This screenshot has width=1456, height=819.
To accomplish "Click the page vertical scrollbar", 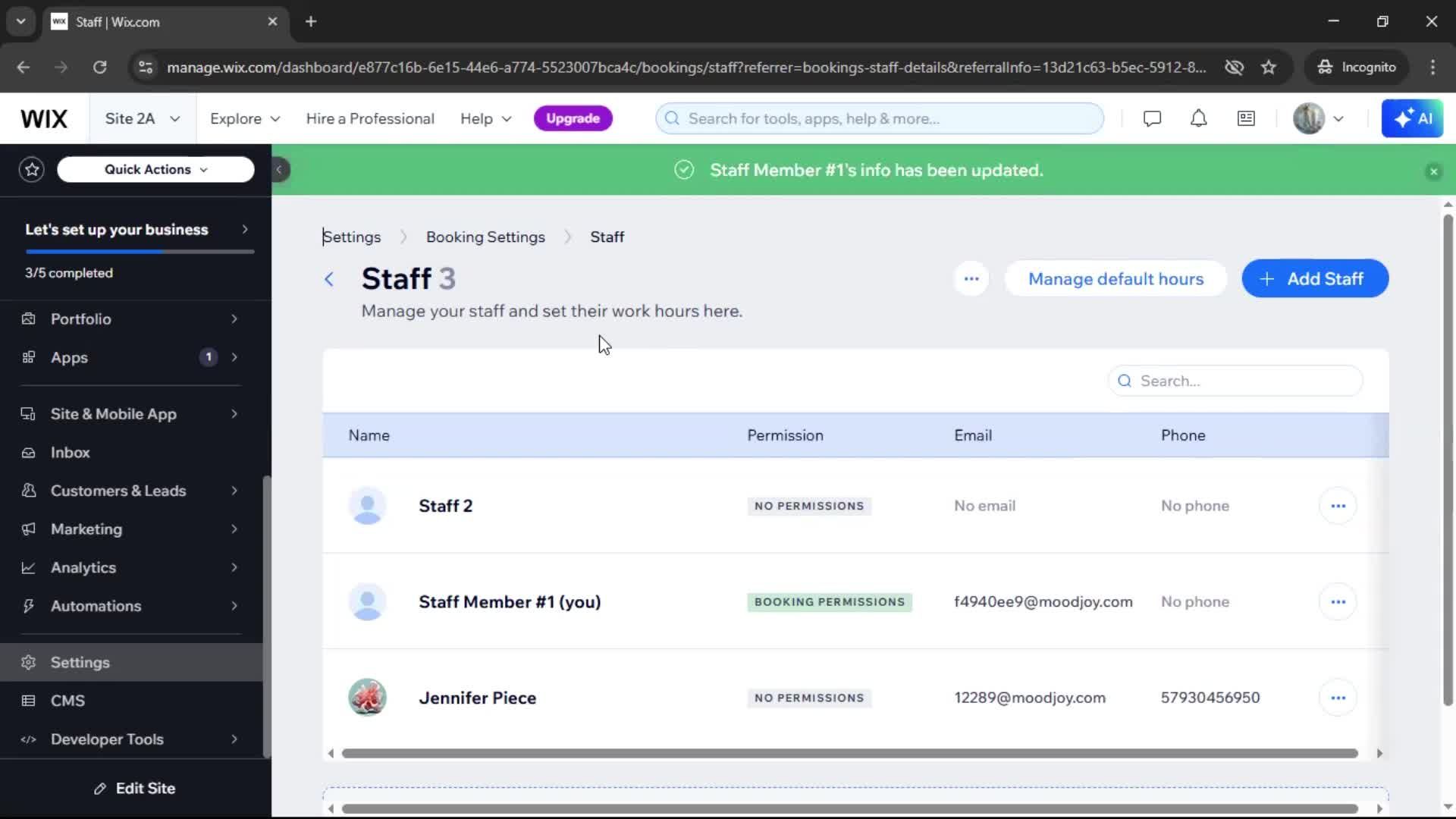I will [1448, 460].
